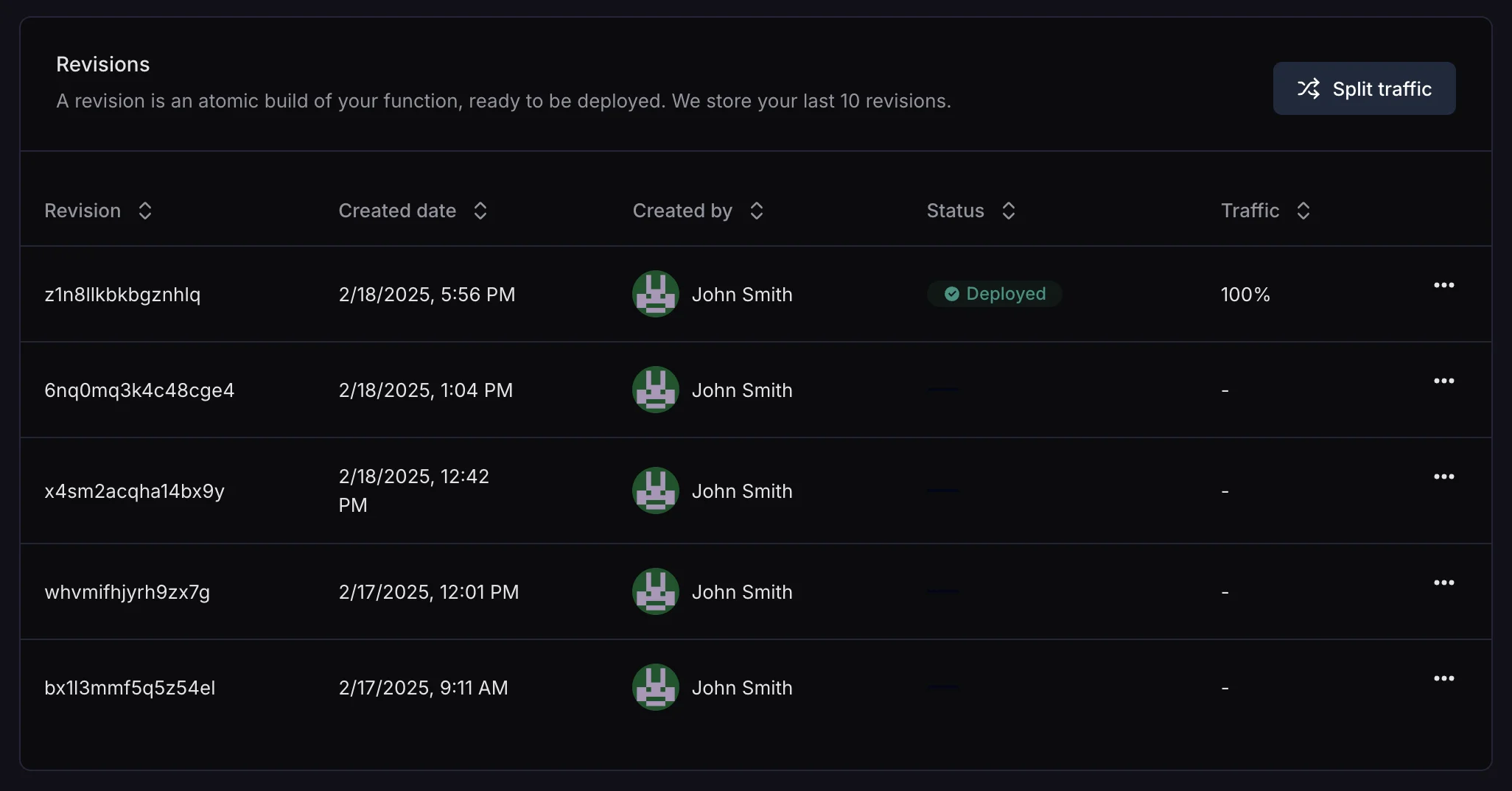Image resolution: width=1512 pixels, height=791 pixels.
Task: Click the shuffle icon in Split traffic
Action: pyautogui.click(x=1309, y=88)
